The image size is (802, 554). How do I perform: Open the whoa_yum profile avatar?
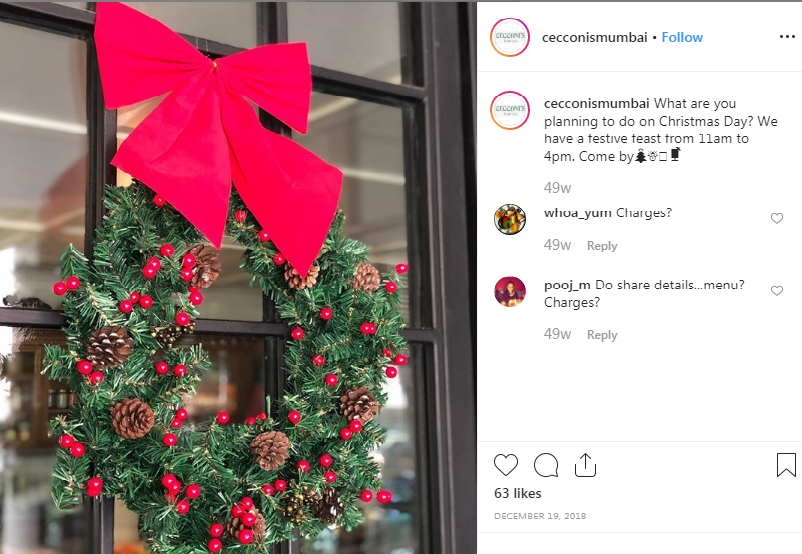[x=510, y=219]
